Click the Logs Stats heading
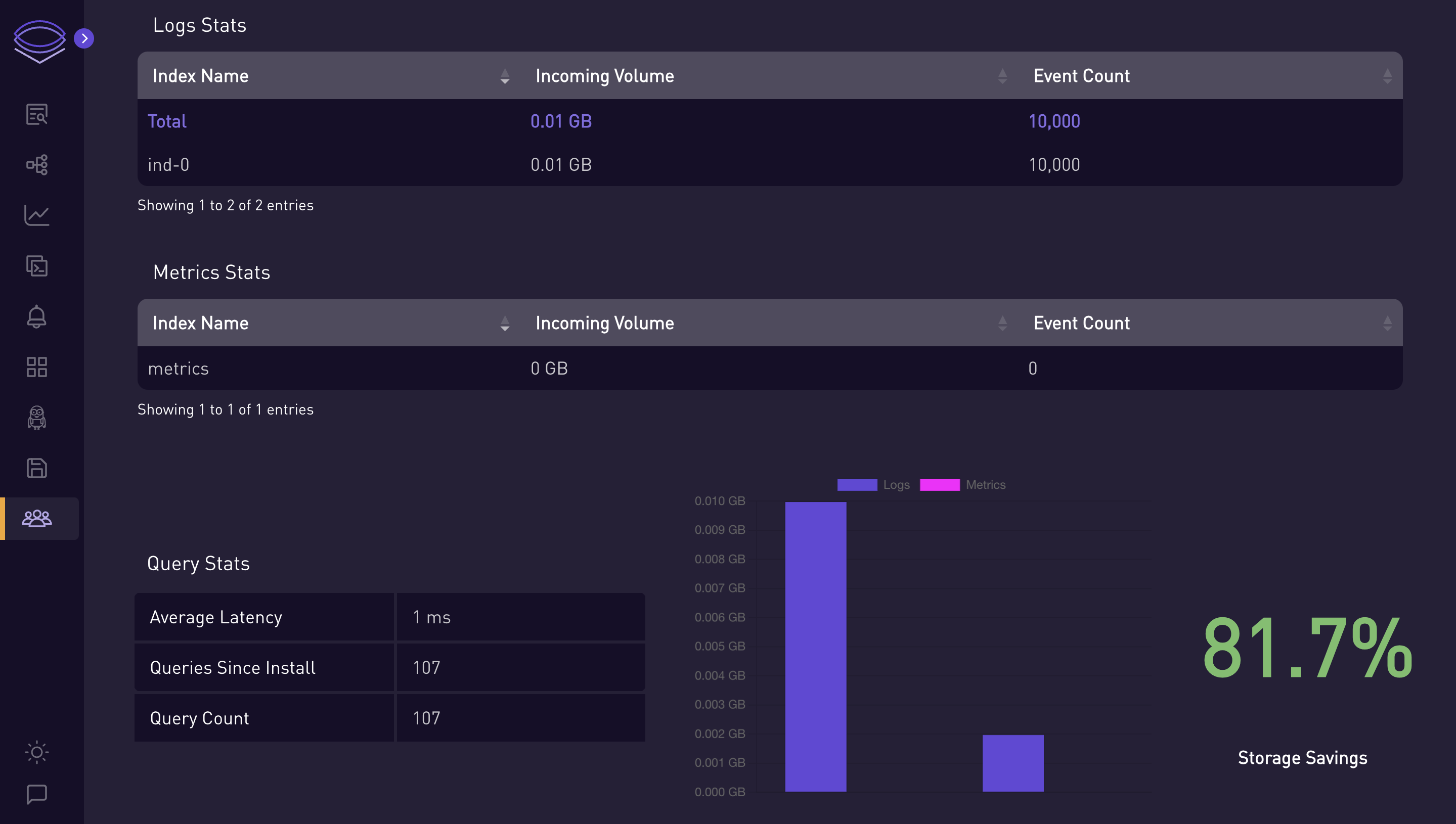The width and height of the screenshot is (1456, 824). coord(200,25)
